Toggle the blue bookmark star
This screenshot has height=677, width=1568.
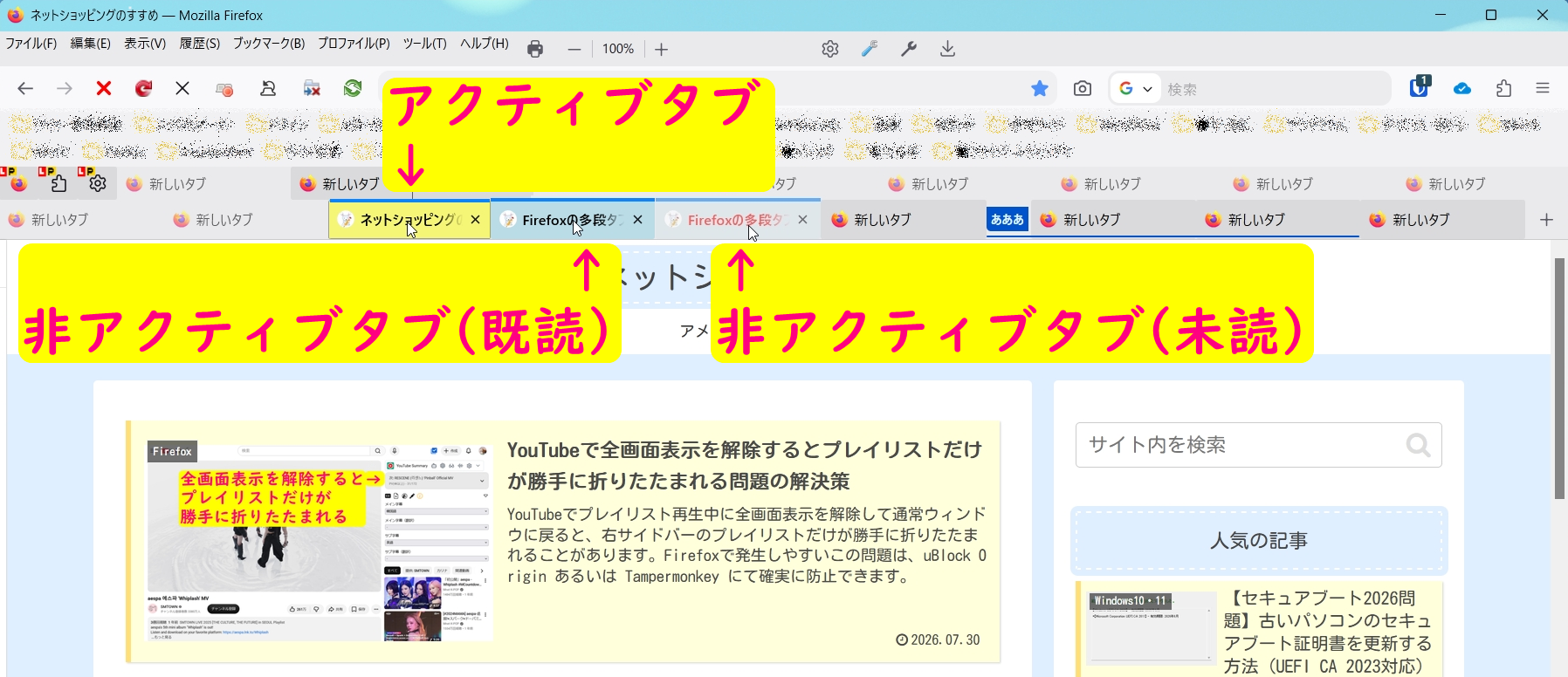[x=1039, y=88]
